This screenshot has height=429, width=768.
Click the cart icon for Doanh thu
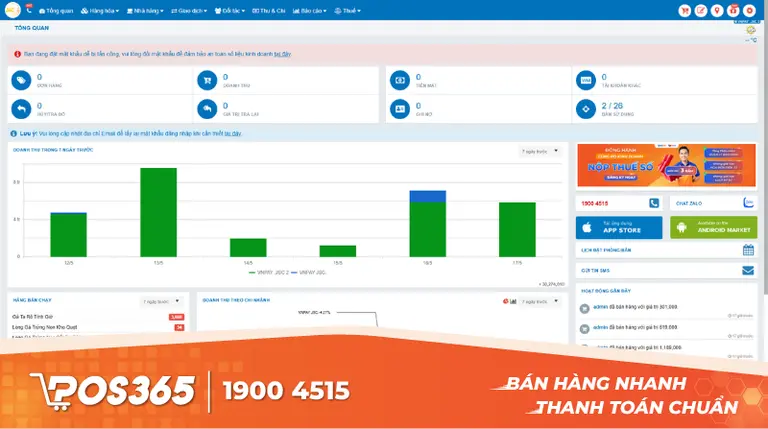[x=207, y=80]
